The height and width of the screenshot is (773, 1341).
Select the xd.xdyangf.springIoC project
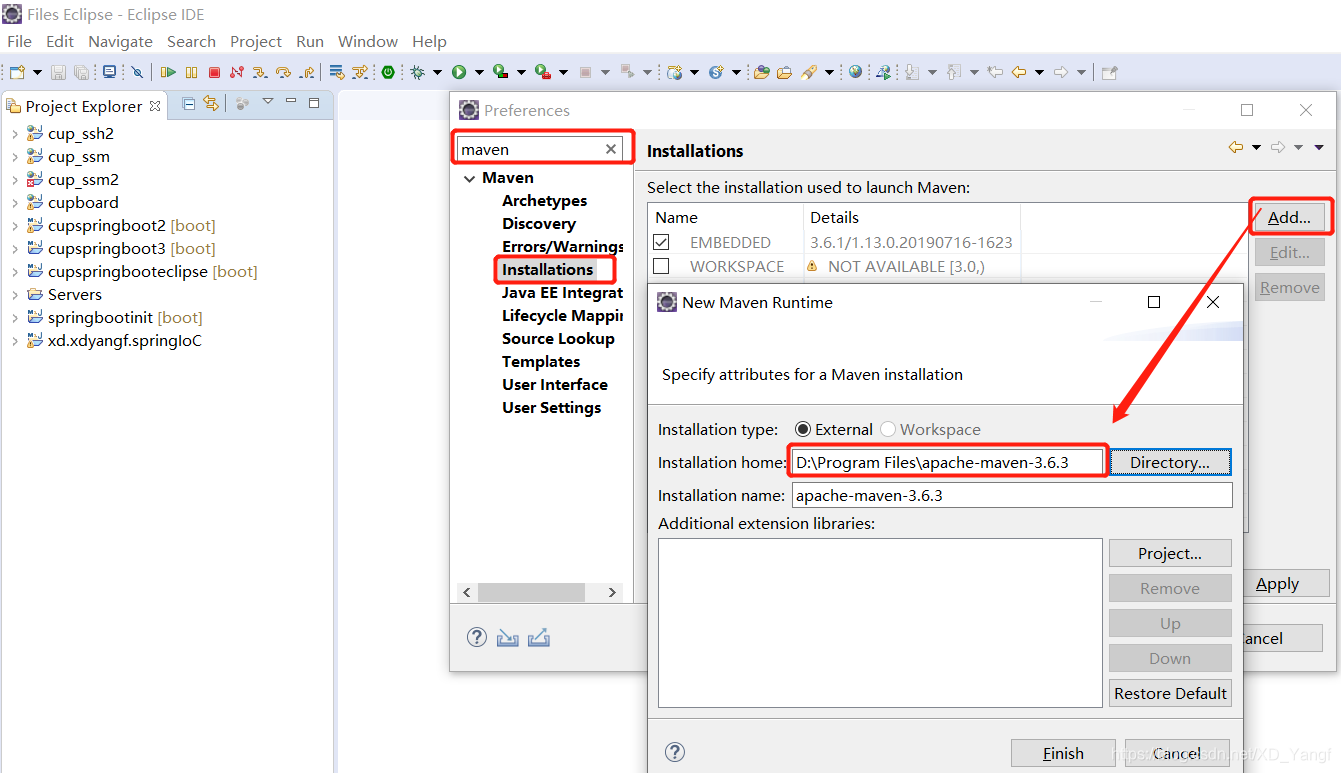[125, 340]
